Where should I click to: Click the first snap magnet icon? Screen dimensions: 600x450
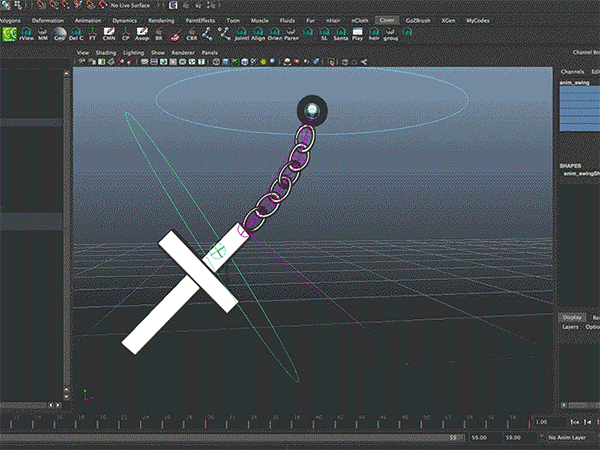[x=42, y=5]
